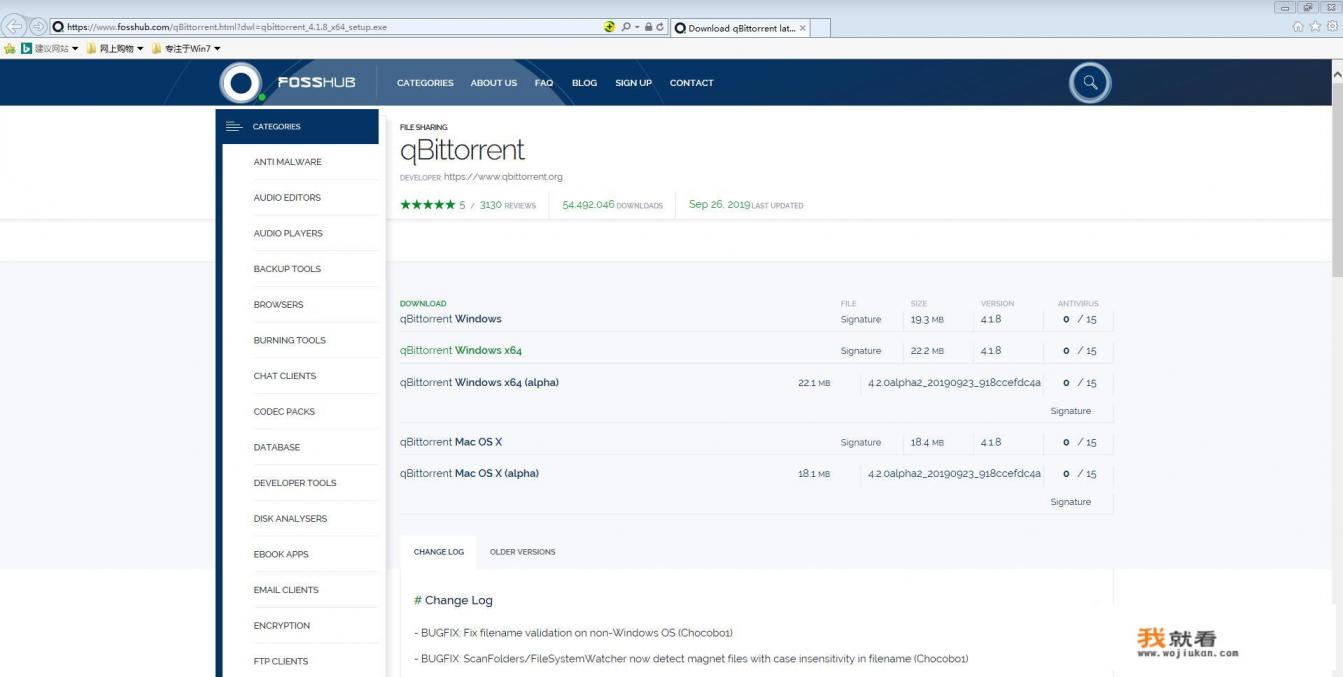
Task: Expand the 网上购物 favorites folder dropdown
Action: point(141,49)
